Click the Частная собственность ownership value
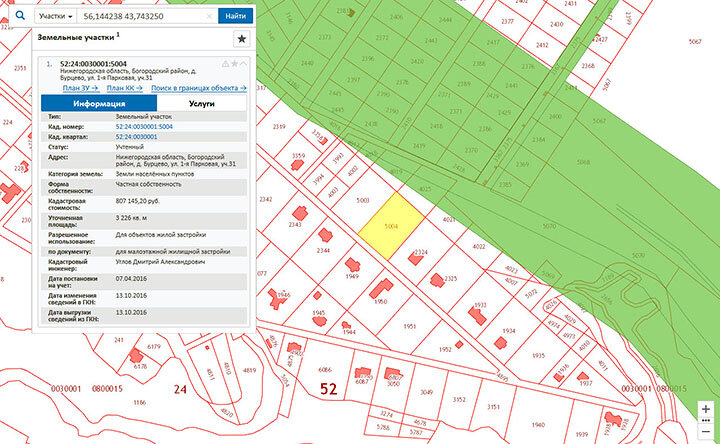 pyautogui.click(x=148, y=184)
